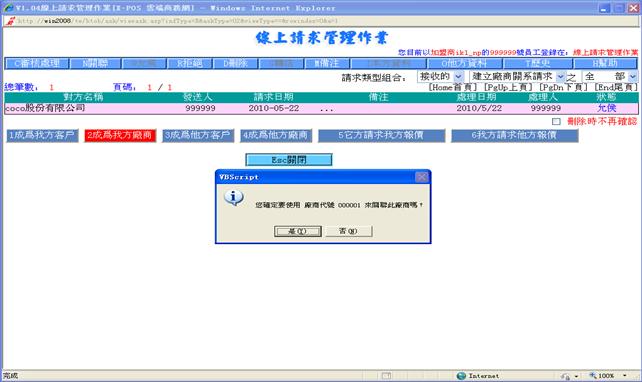The image size is (642, 382).
Task: Click the 2010-05-22 request date cell
Action: tap(274, 108)
